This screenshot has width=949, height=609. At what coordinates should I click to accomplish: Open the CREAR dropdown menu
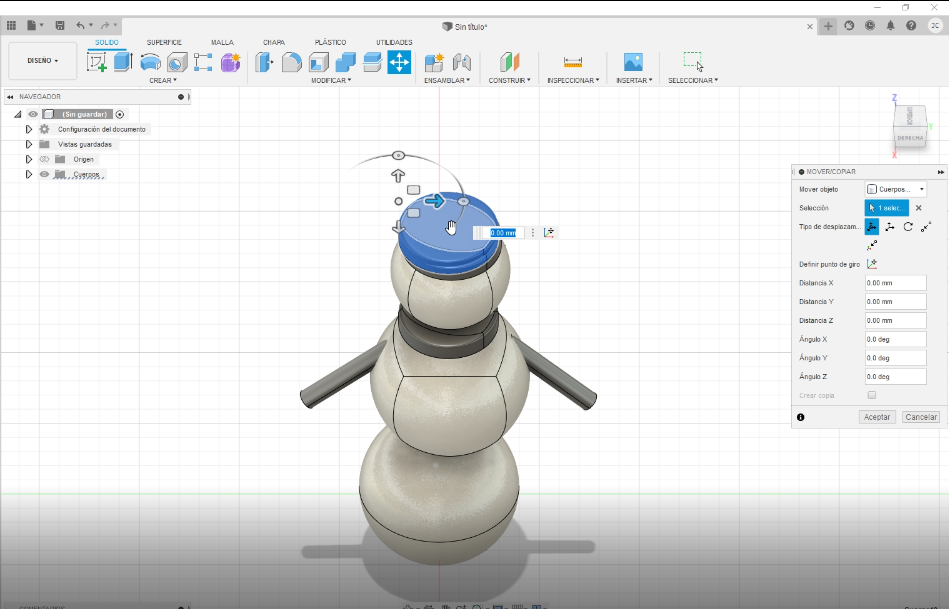click(163, 81)
